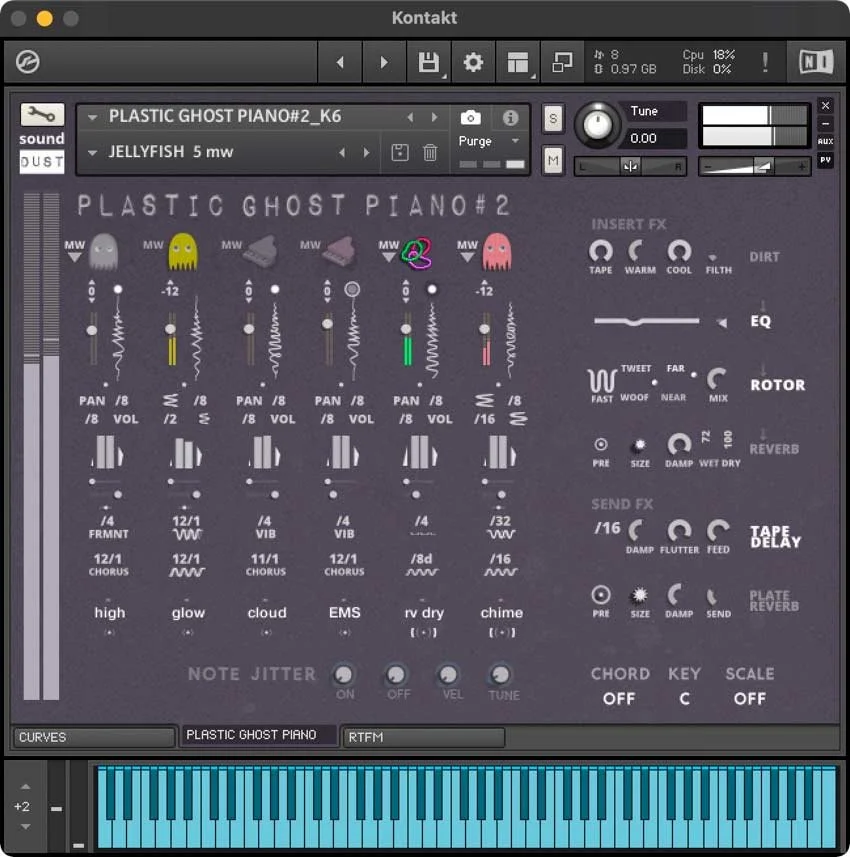
Task: Toggle the REVERB insert effect
Action: pyautogui.click(x=774, y=449)
